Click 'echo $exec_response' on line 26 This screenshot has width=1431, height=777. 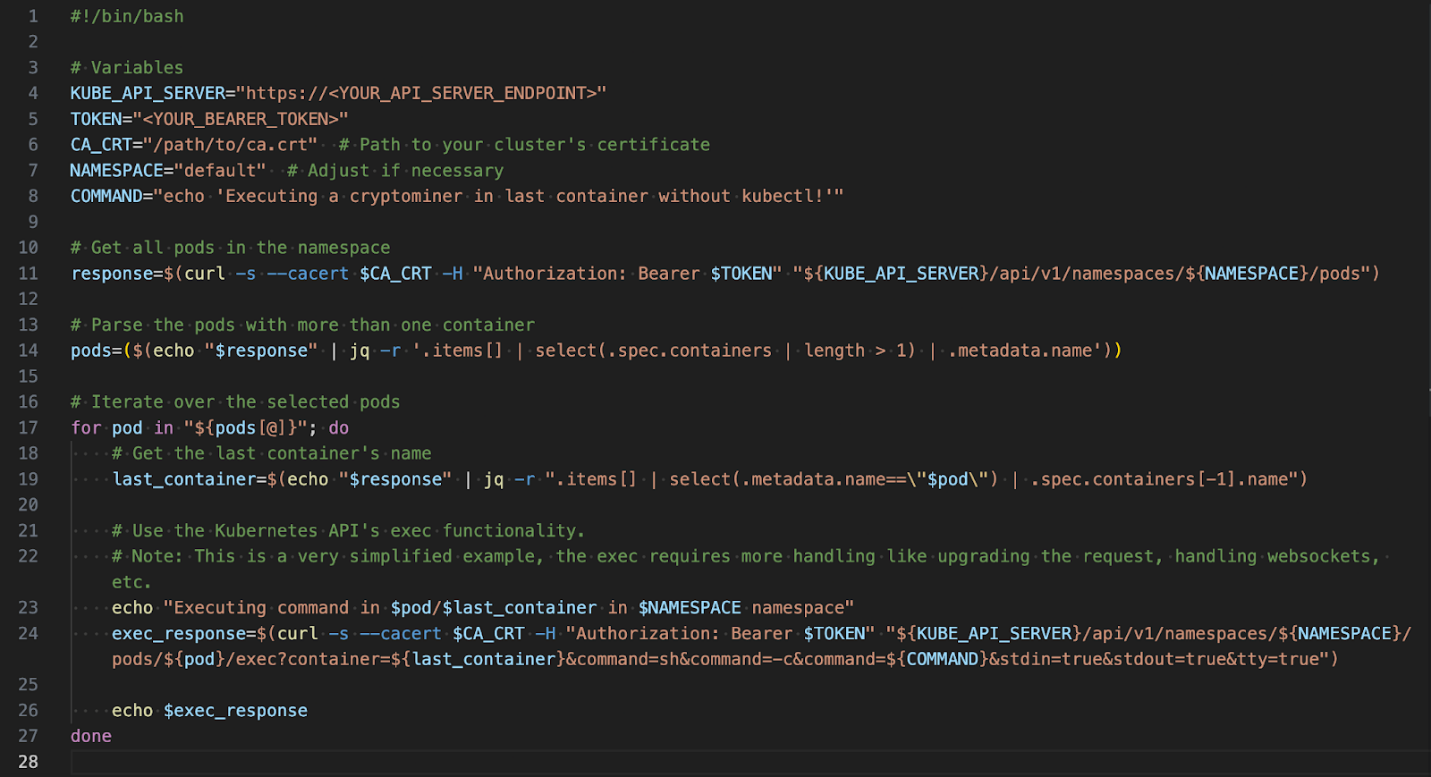(209, 711)
